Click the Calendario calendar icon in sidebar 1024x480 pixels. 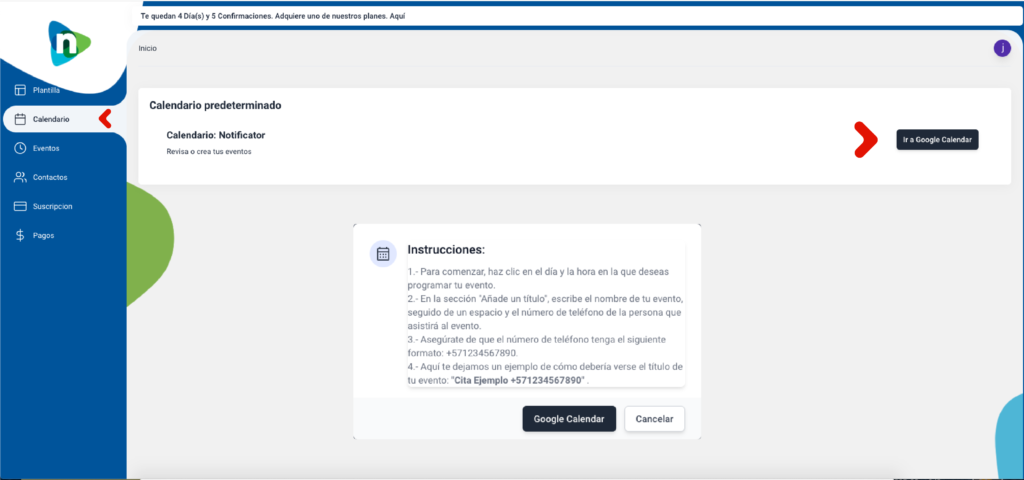pos(20,119)
